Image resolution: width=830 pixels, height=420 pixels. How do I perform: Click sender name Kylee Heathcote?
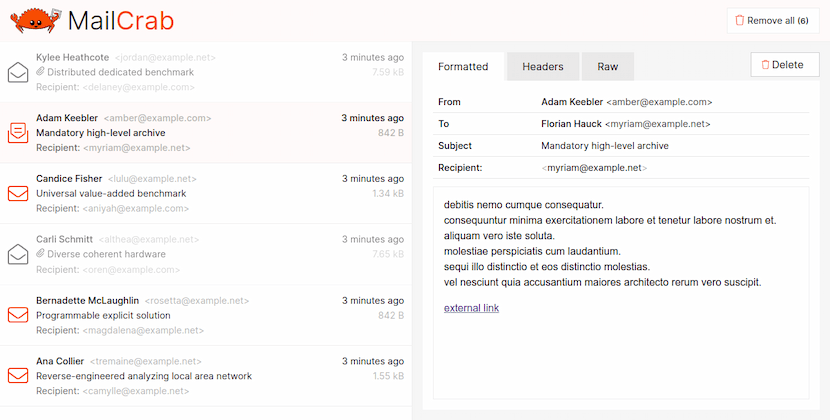(x=73, y=57)
